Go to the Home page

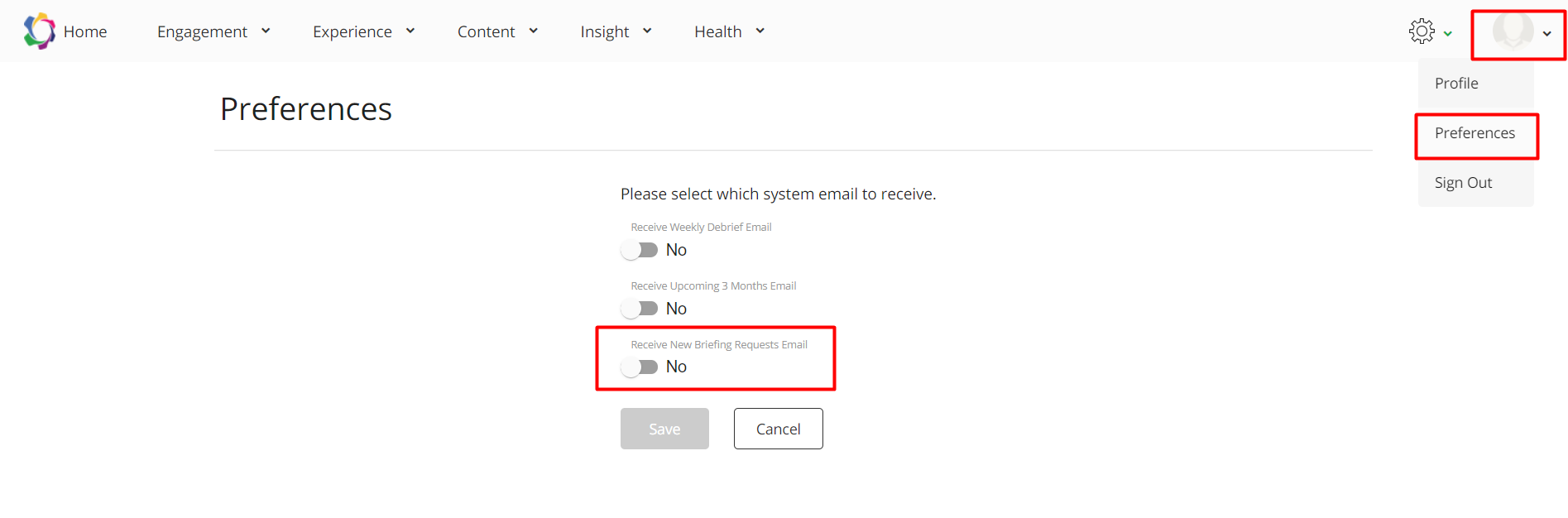(x=85, y=31)
